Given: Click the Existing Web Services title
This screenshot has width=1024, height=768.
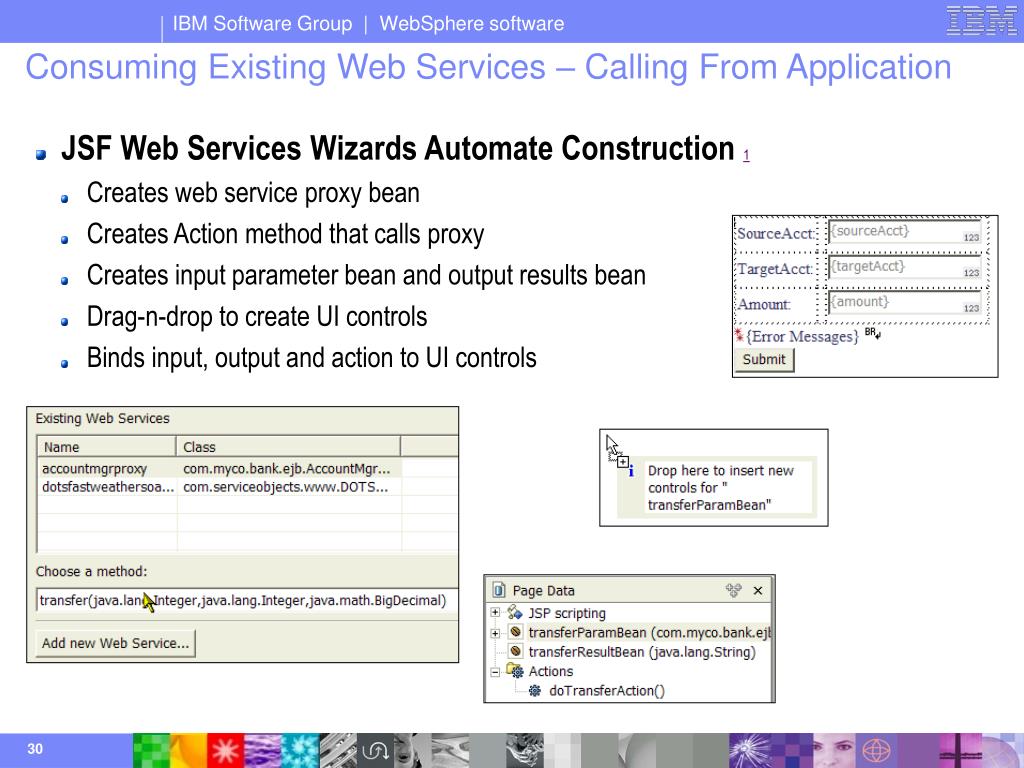Looking at the screenshot, I should click(103, 419).
